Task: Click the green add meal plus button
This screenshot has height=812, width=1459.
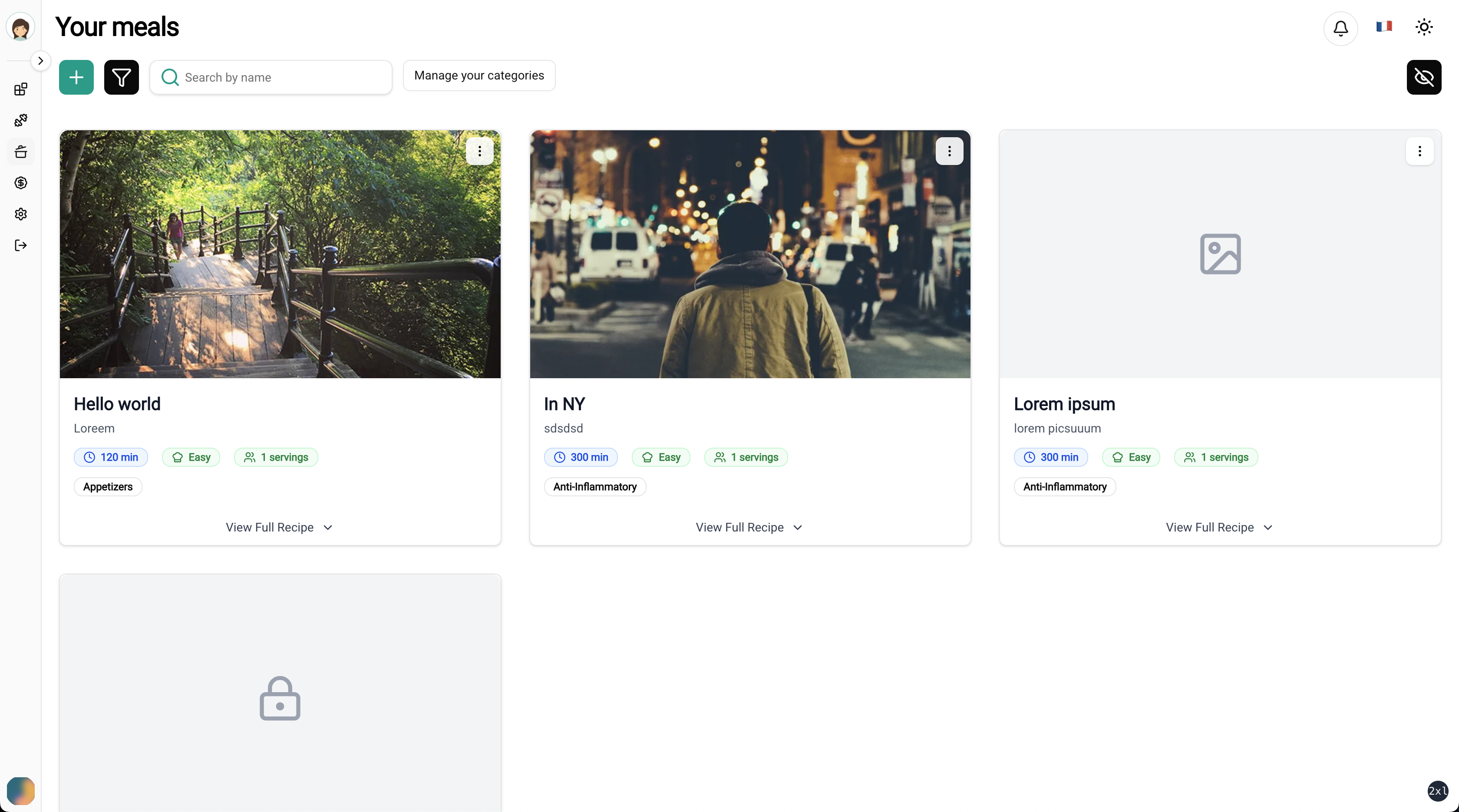Action: 76,77
